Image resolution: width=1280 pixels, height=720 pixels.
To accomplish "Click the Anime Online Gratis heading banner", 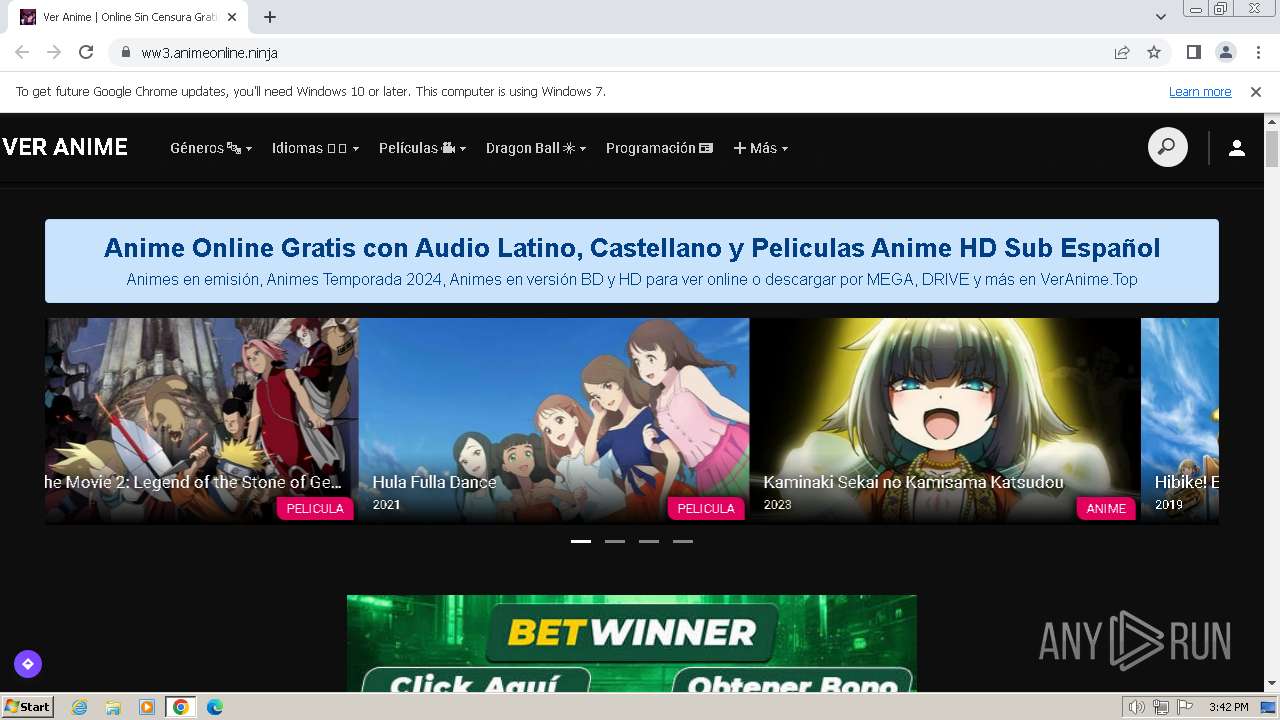I will coord(632,261).
